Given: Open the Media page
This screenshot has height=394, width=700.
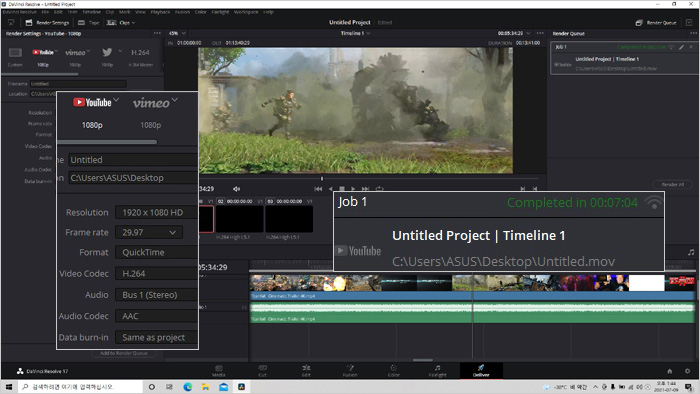Looking at the screenshot, I should (219, 370).
